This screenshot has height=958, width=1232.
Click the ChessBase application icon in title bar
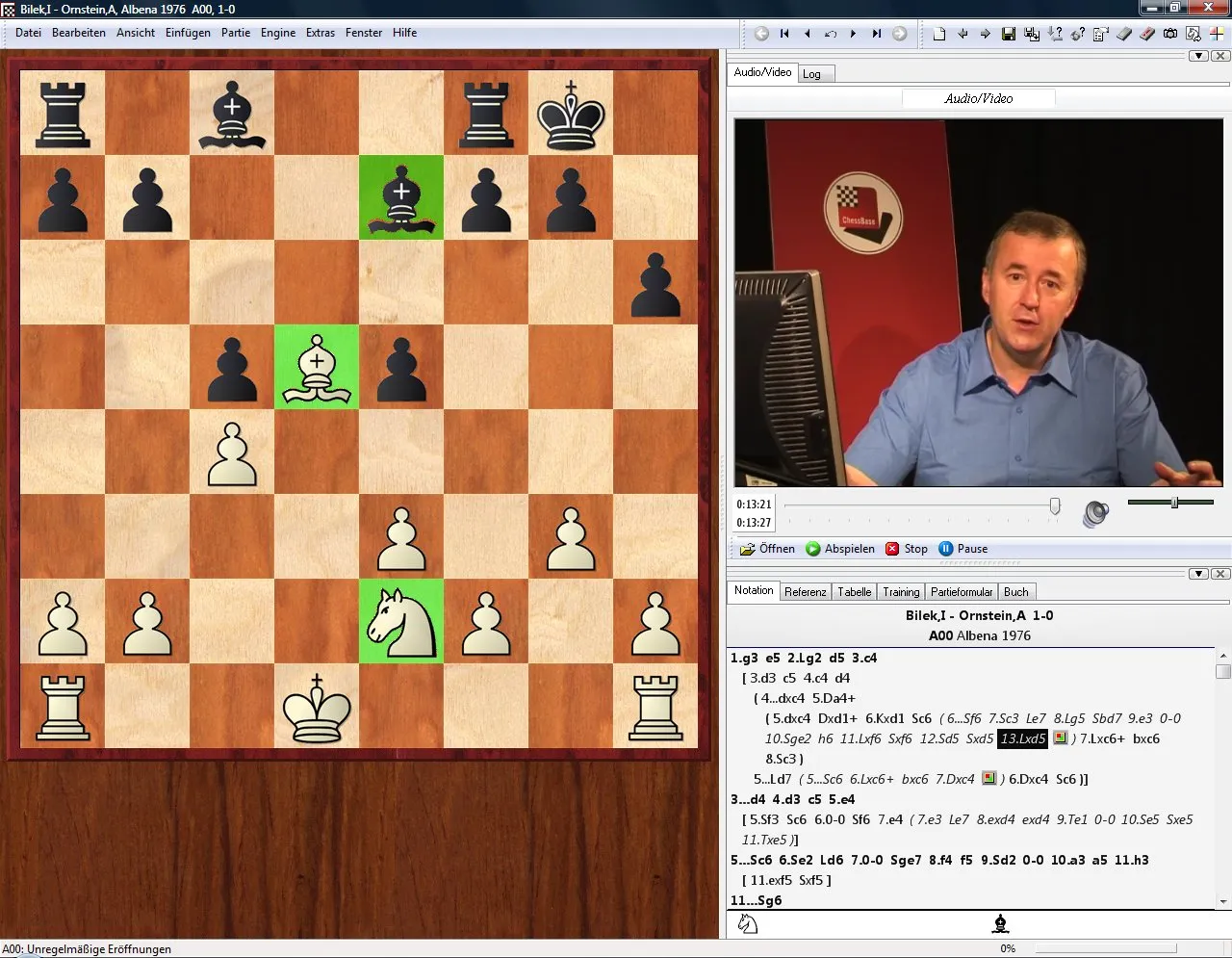pos(9,9)
